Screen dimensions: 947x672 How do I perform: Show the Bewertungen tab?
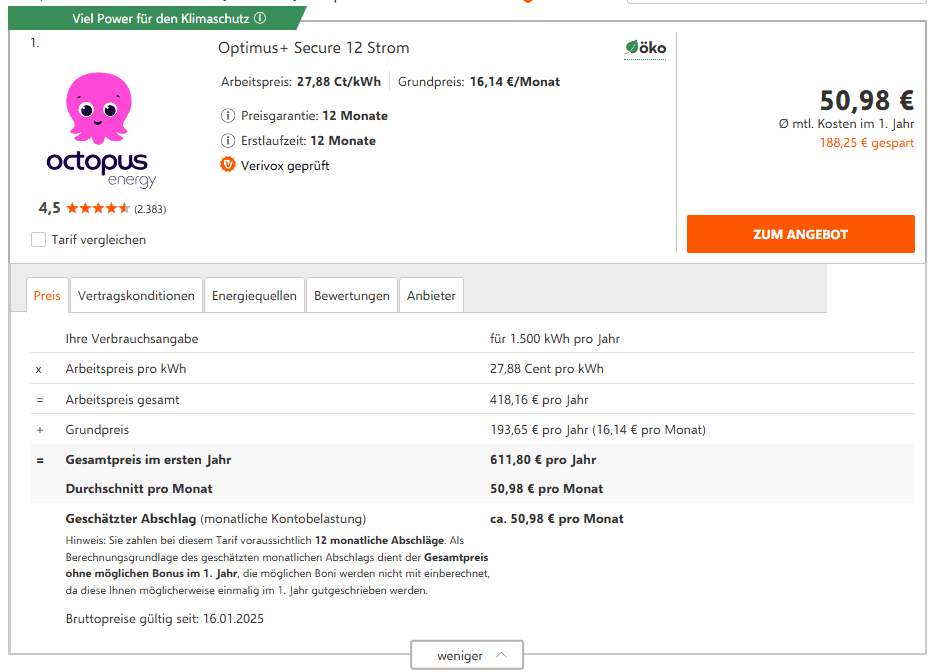[351, 296]
